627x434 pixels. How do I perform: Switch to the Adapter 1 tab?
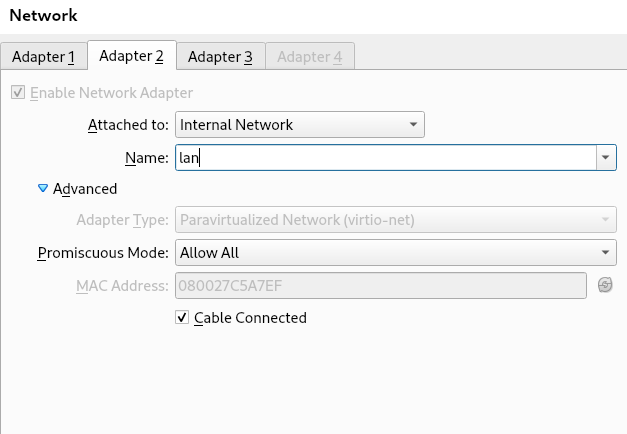(44, 57)
